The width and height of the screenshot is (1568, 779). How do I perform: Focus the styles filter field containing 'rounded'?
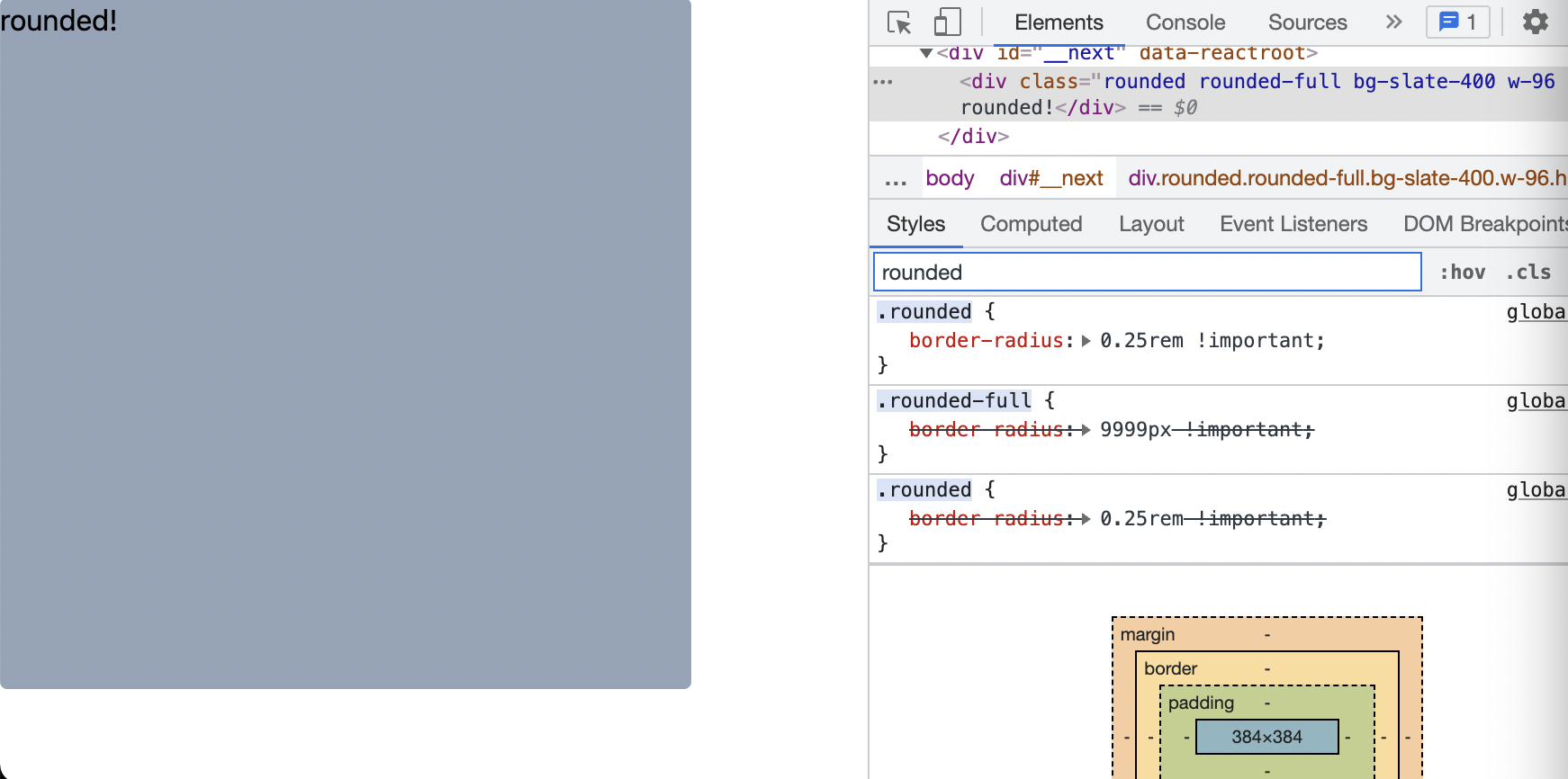coord(1147,272)
